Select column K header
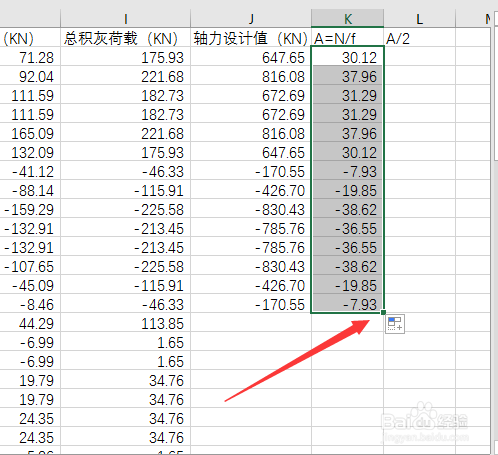 (x=347, y=18)
